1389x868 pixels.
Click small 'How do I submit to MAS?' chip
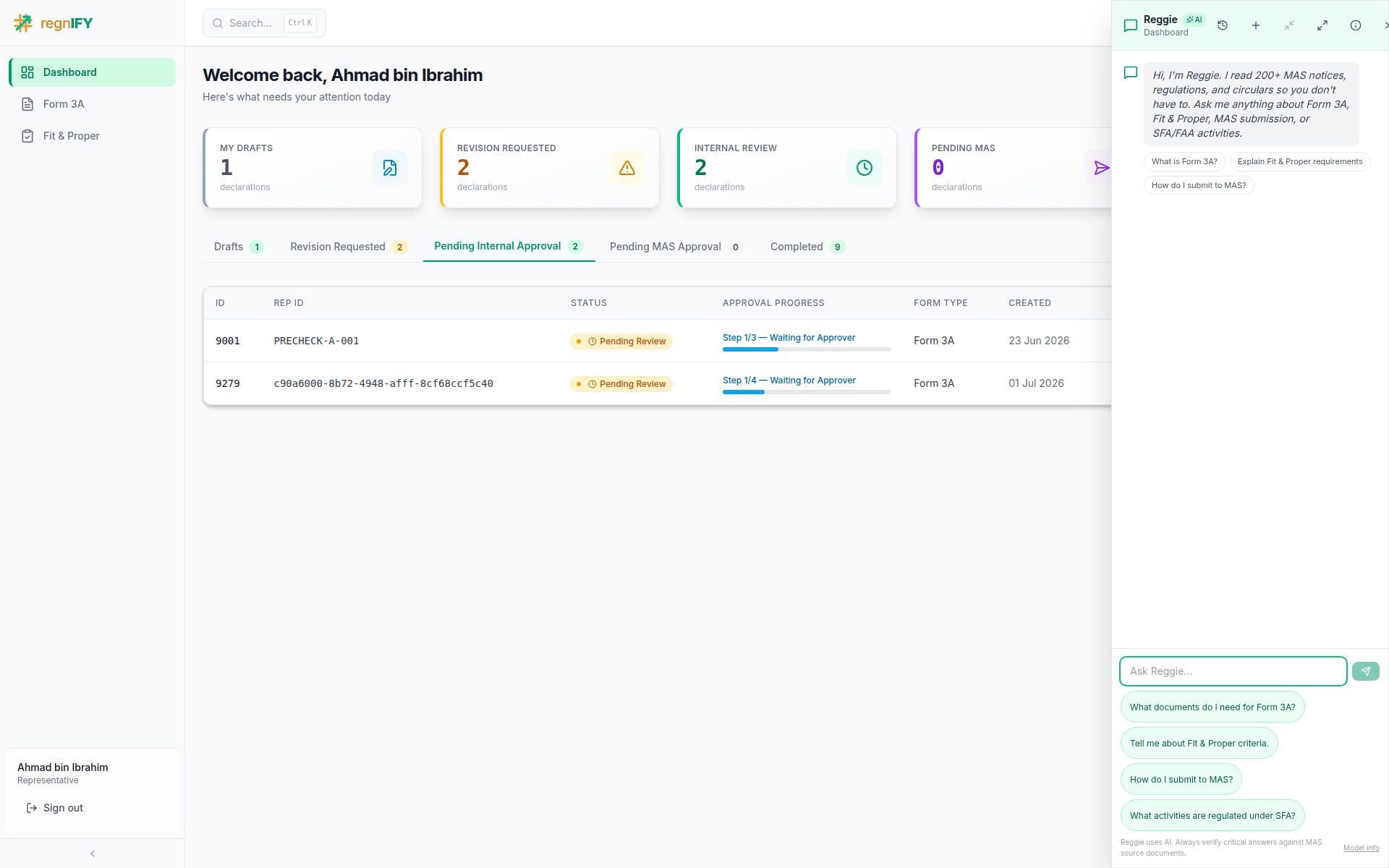coord(1199,186)
